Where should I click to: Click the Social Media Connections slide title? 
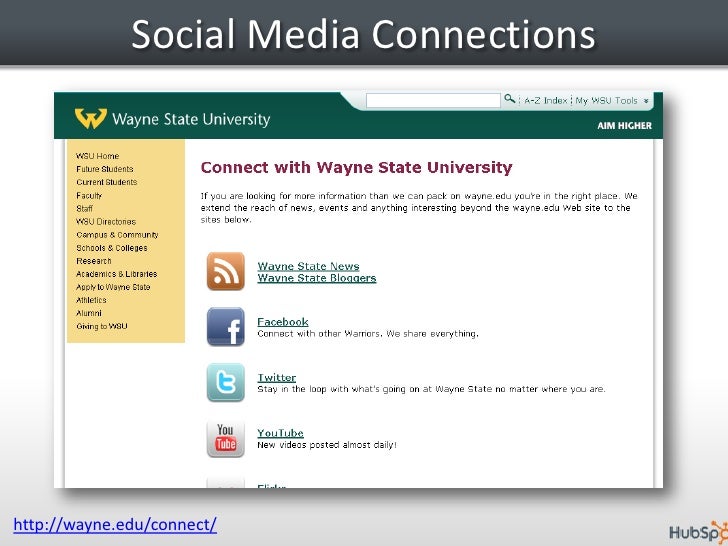point(363,34)
